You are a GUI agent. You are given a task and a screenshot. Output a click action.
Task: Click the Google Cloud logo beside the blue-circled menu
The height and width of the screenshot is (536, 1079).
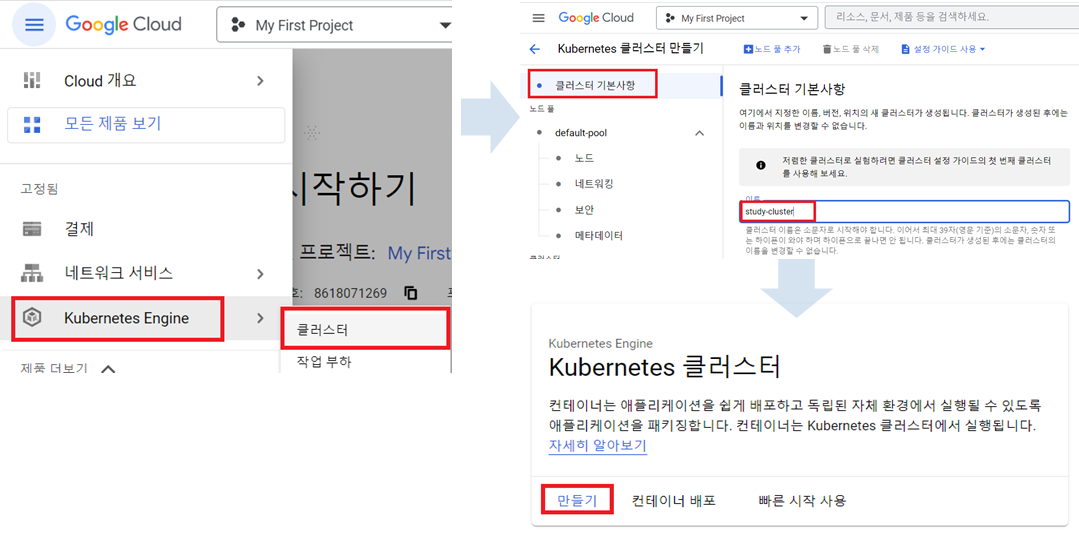pos(124,25)
